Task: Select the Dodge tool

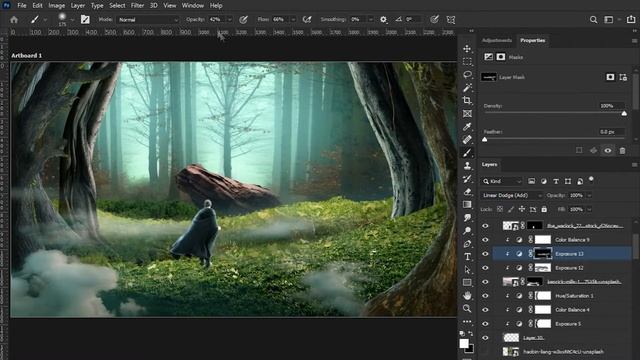Action: point(467,231)
